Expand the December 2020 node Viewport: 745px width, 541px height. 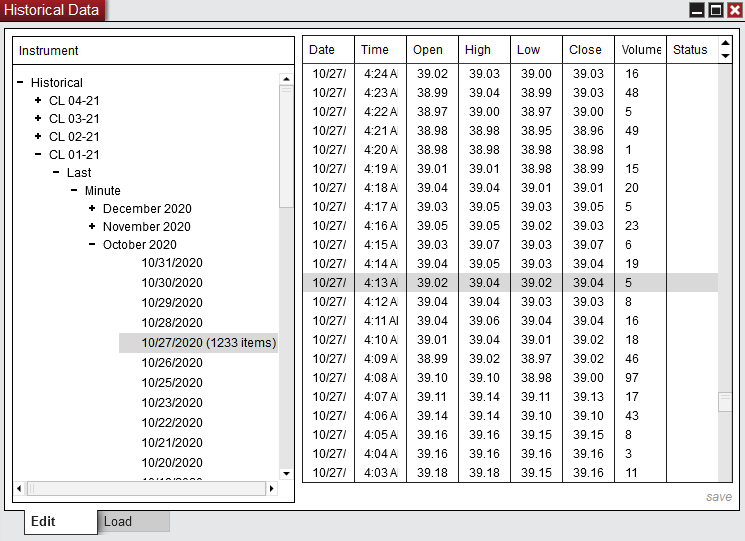point(92,209)
